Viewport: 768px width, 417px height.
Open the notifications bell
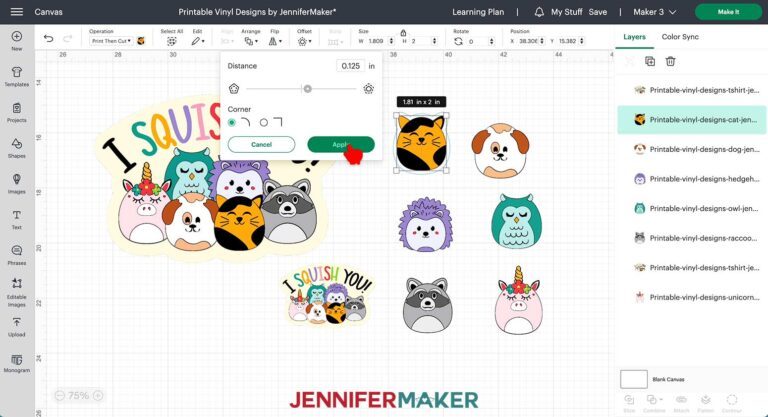pos(539,12)
